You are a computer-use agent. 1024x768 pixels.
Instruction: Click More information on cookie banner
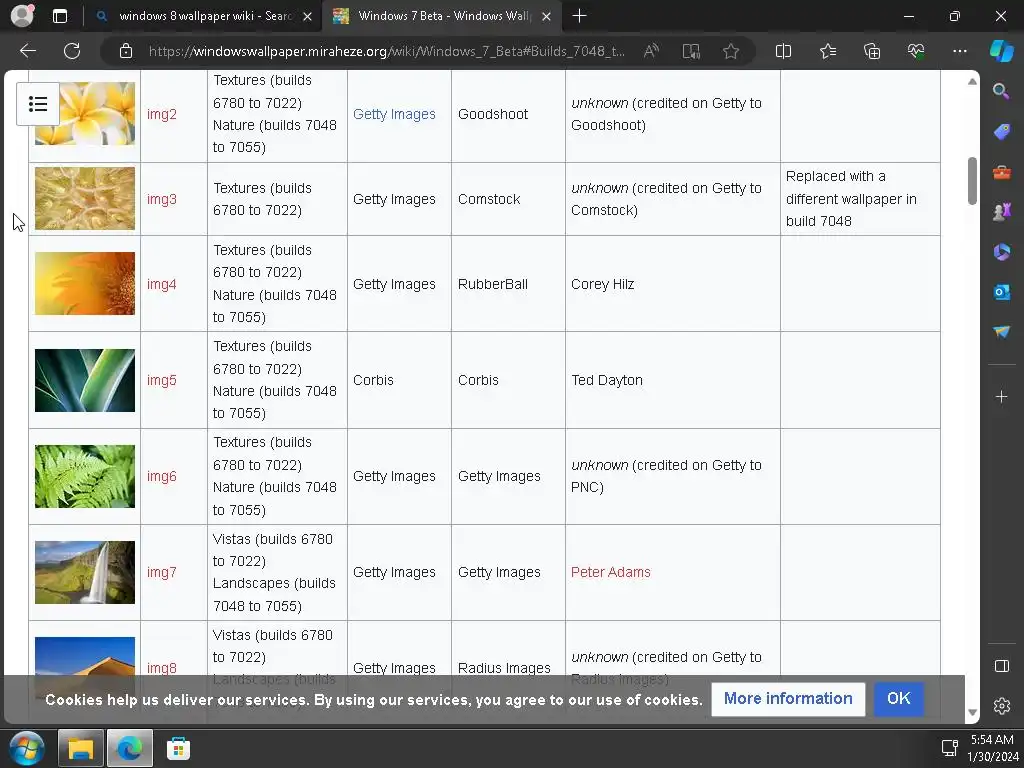pyautogui.click(x=788, y=699)
